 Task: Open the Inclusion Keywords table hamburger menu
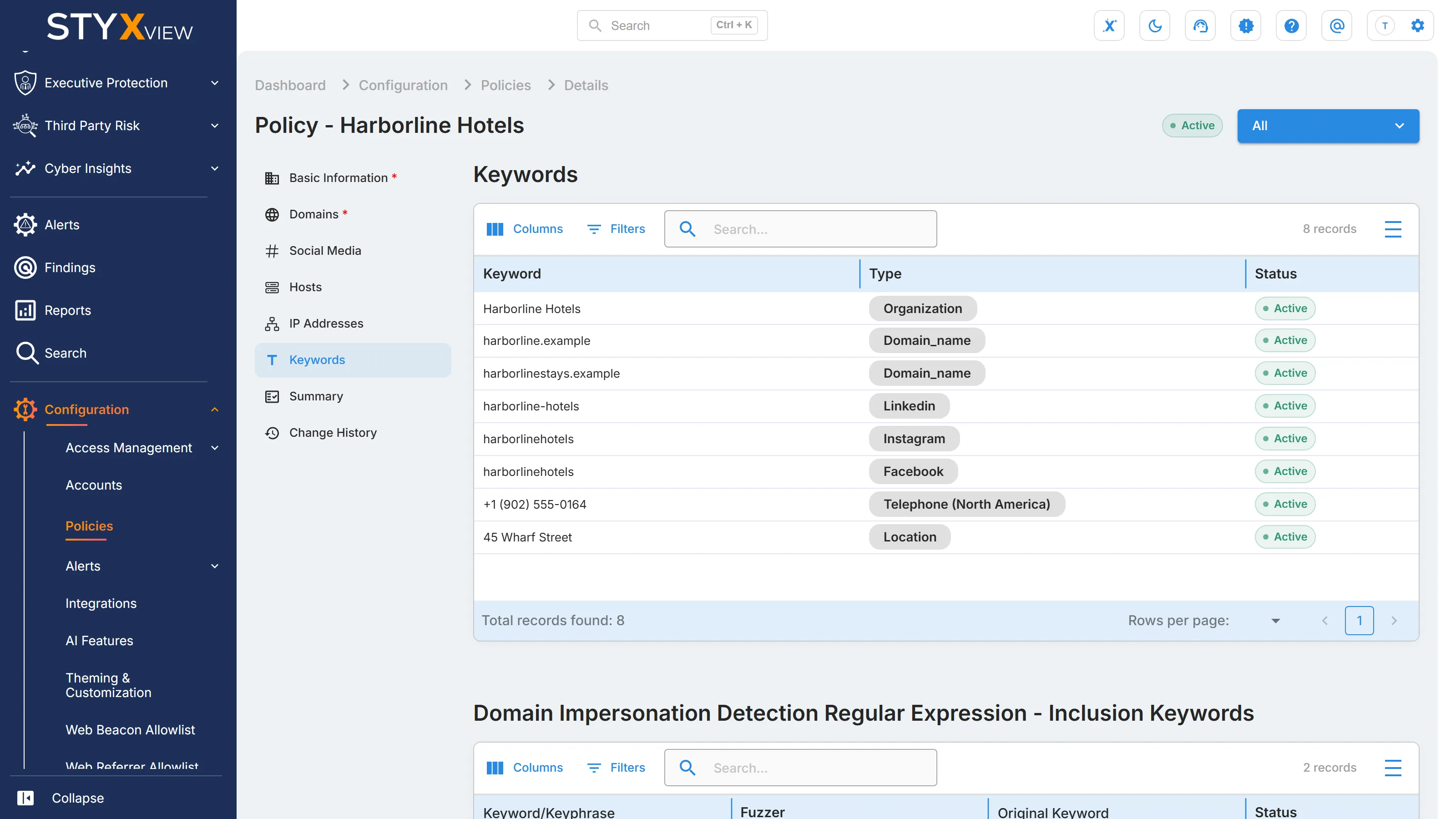click(1393, 768)
